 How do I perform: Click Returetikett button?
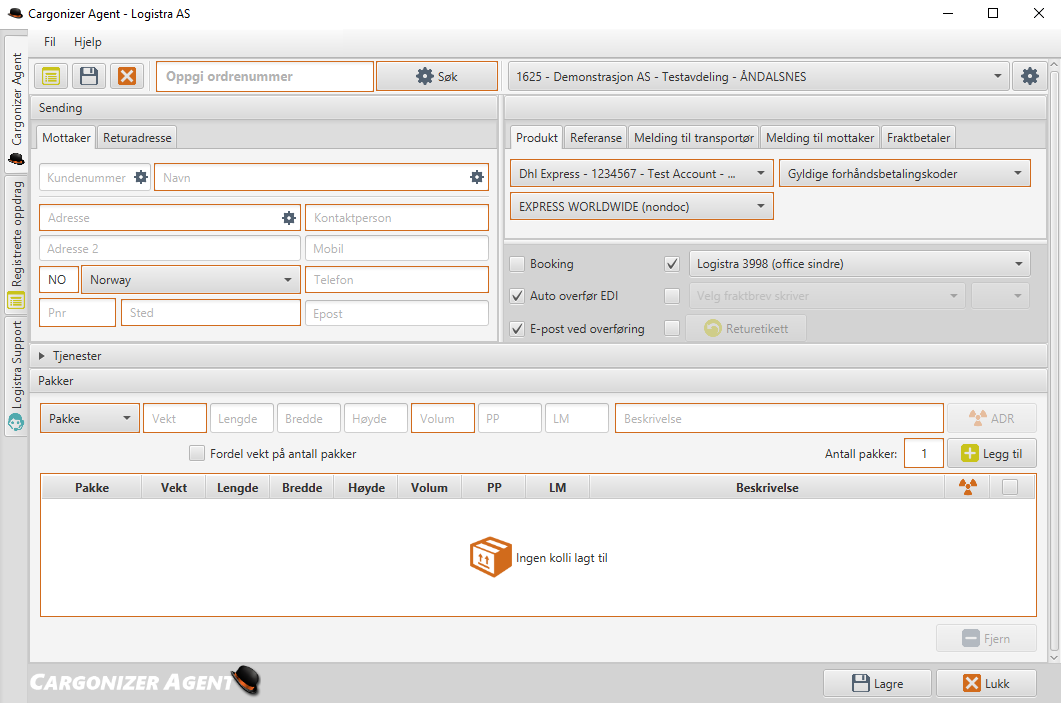coord(746,329)
